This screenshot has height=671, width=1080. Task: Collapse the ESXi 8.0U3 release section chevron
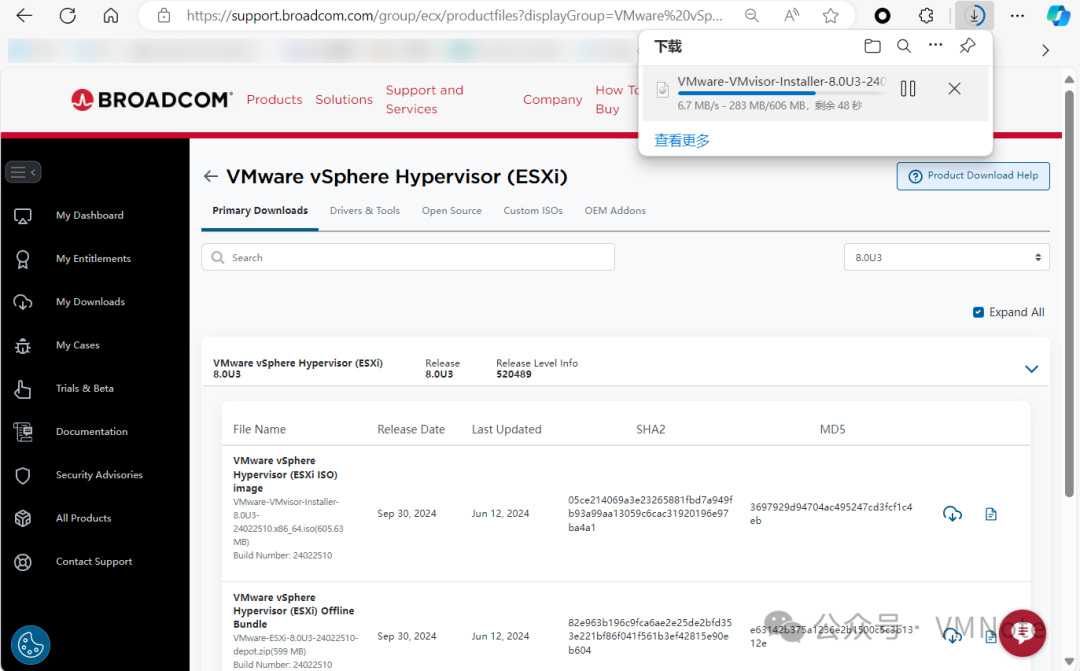click(x=1031, y=369)
